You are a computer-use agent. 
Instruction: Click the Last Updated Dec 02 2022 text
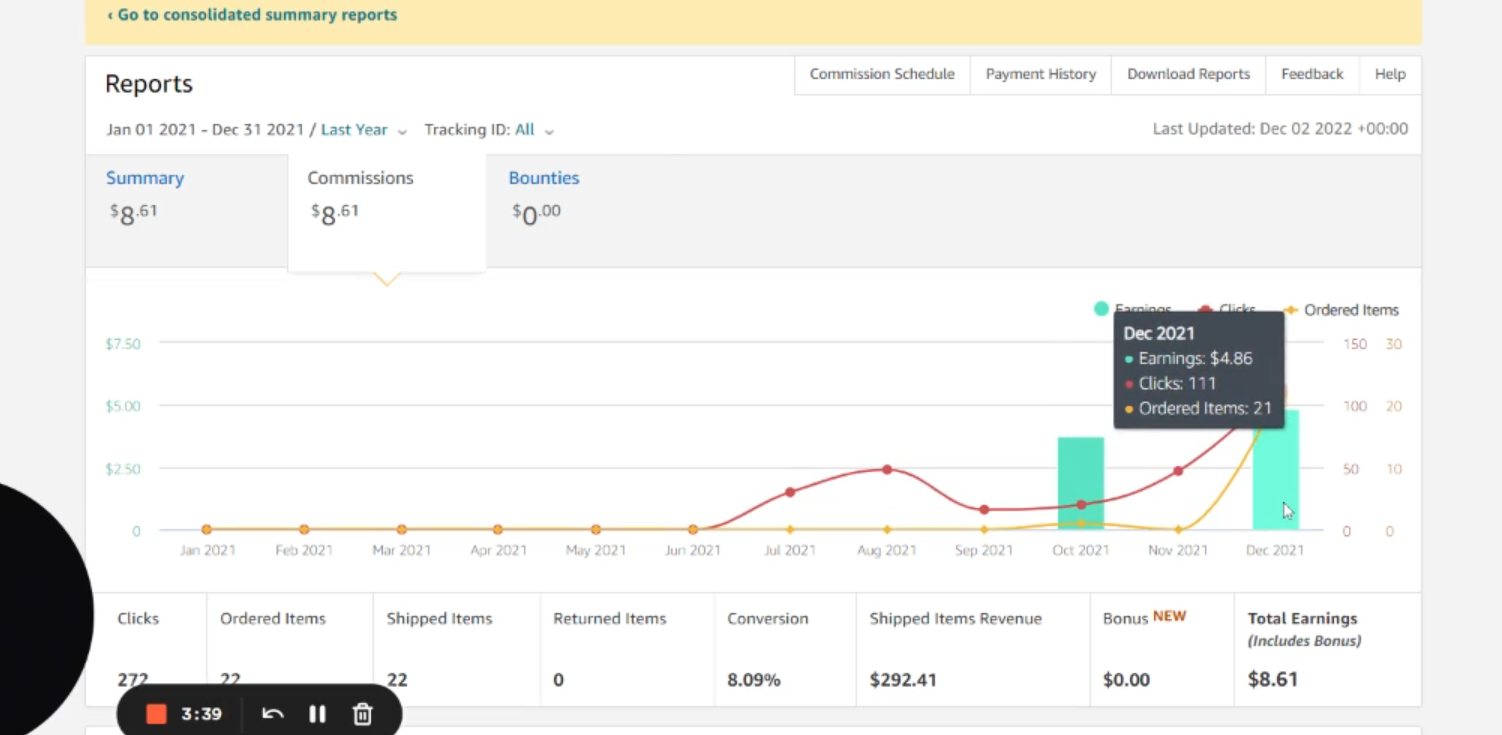click(1280, 129)
